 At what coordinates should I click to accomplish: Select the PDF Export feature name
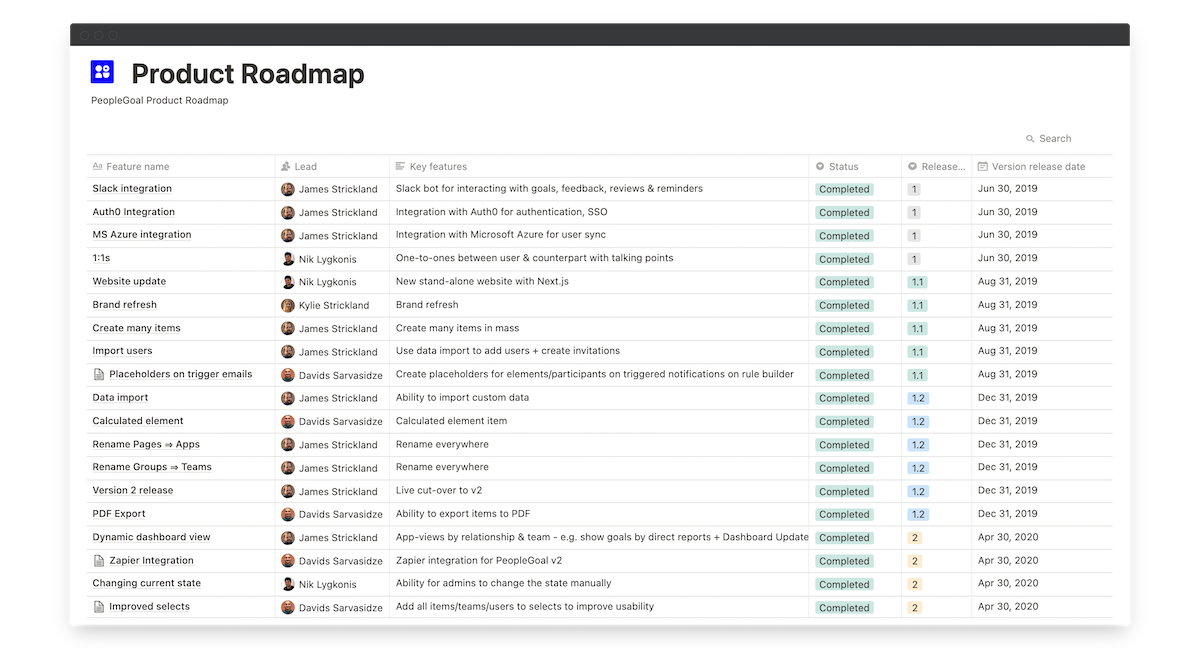119,514
